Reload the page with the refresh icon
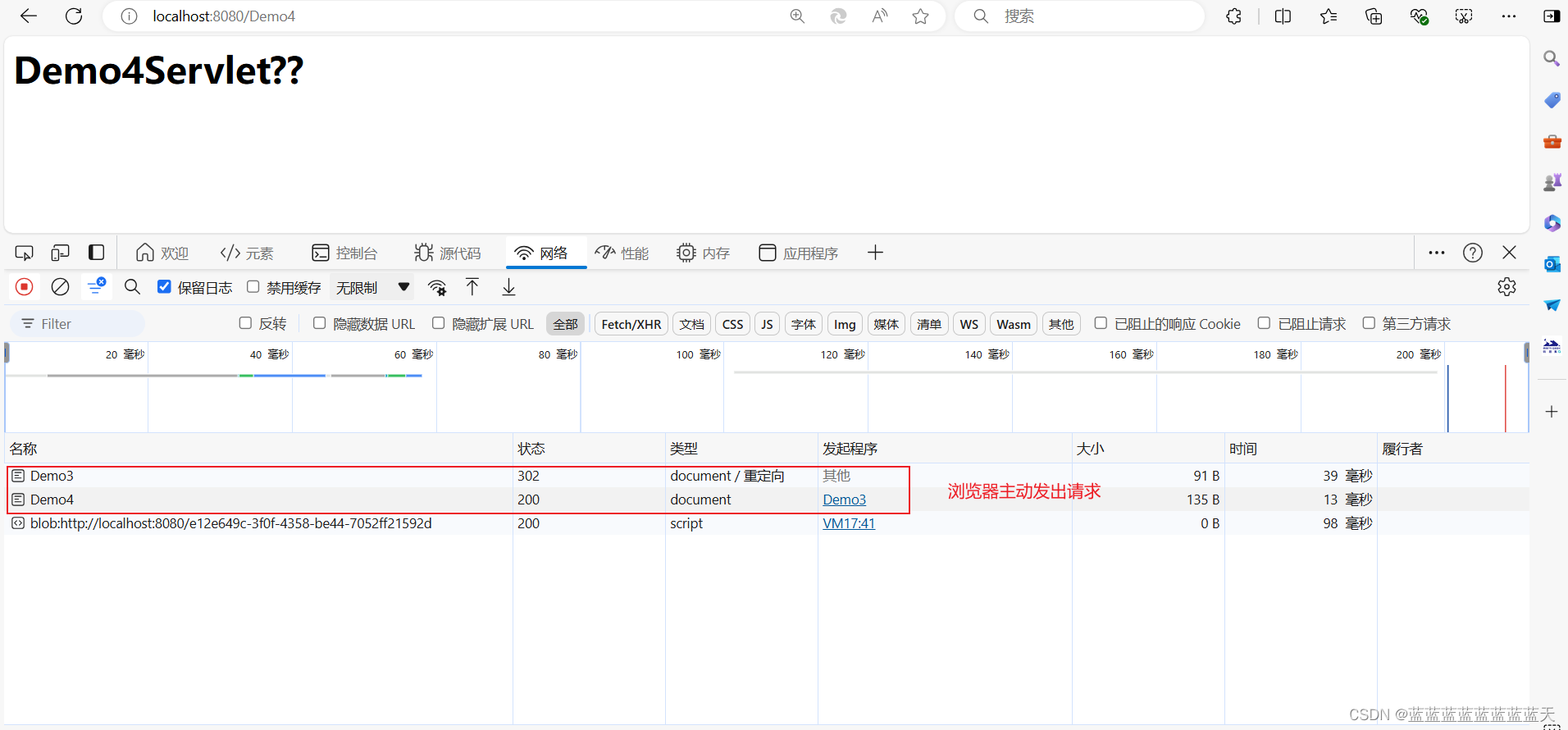The width and height of the screenshot is (1568, 730). [x=74, y=16]
